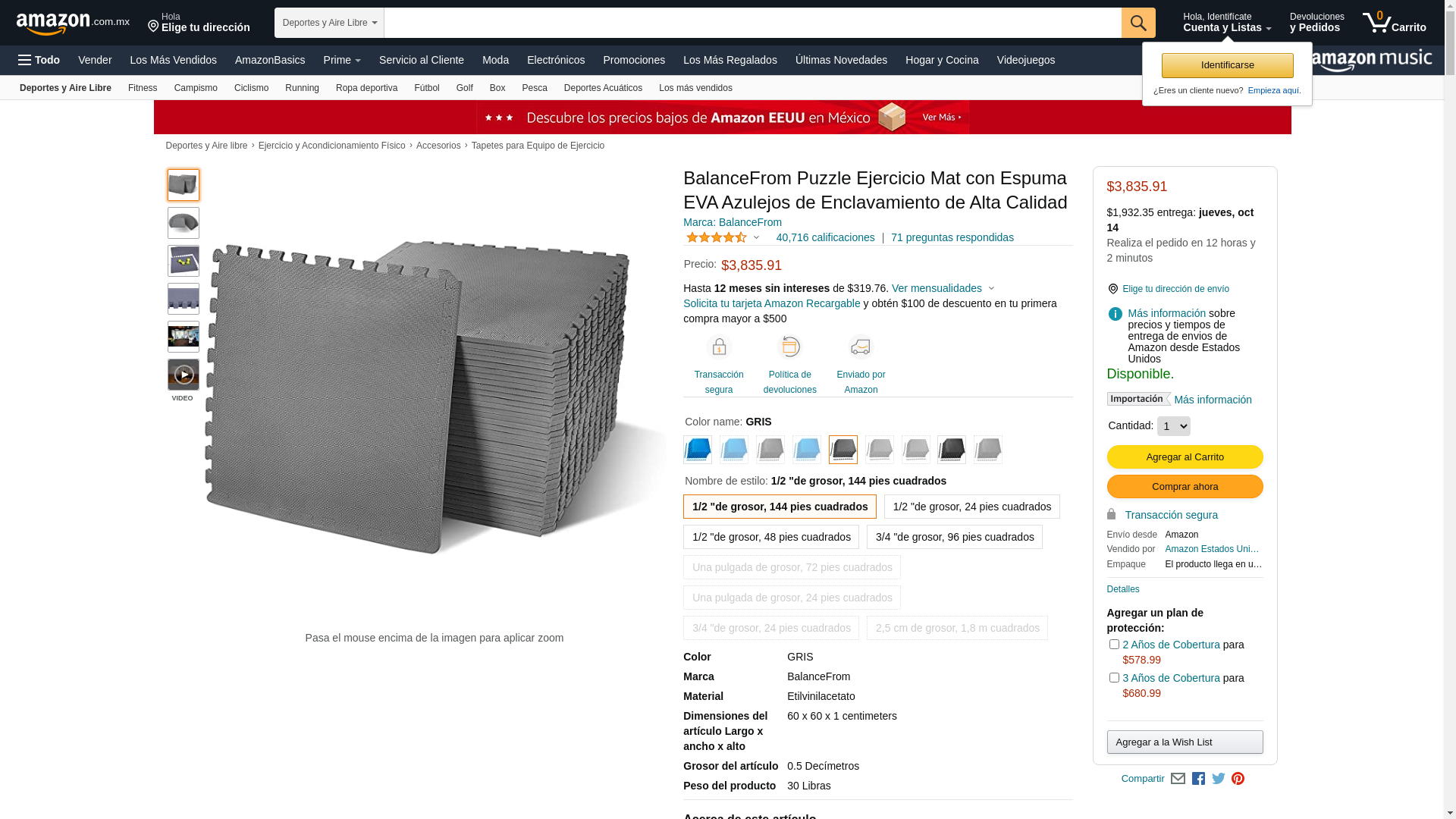Viewport: 1456px width, 819px height.
Task: Open the Todo hamburger menu
Action: pyautogui.click(x=39, y=60)
